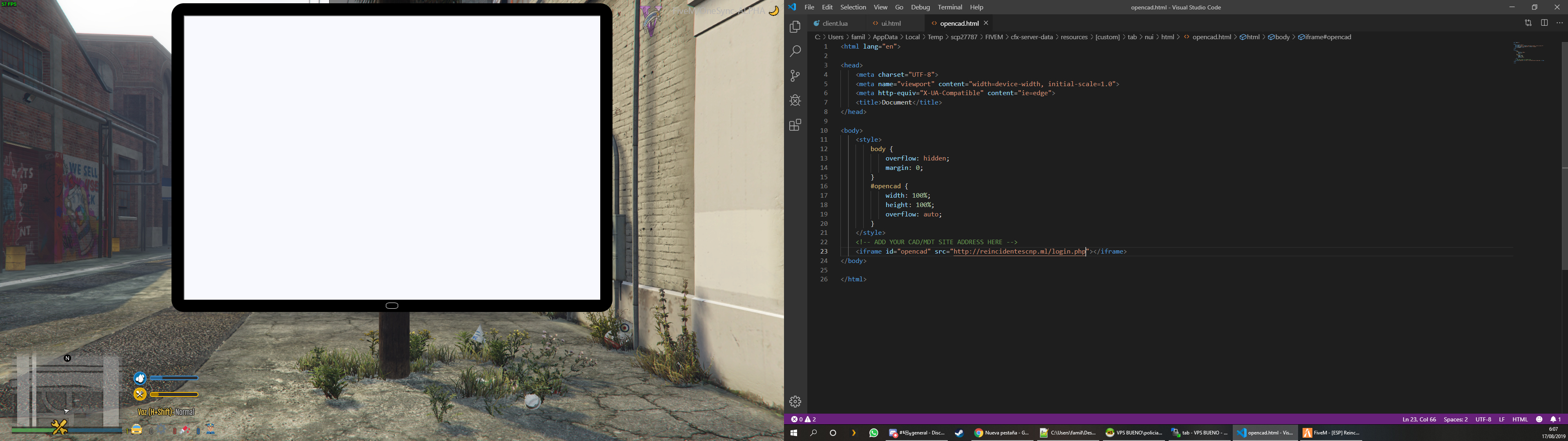Change language mode from HTML
Viewport: 1568px width, 441px height.
(1520, 419)
